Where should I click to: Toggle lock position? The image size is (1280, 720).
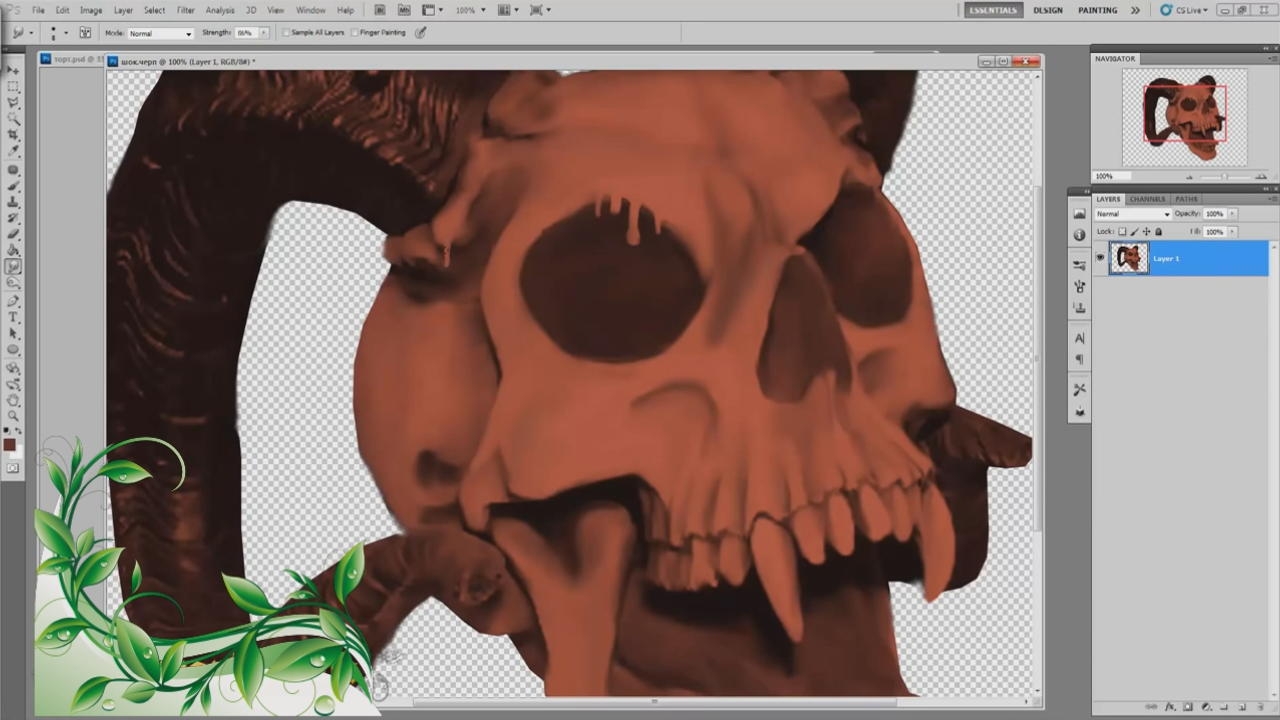(x=1146, y=231)
